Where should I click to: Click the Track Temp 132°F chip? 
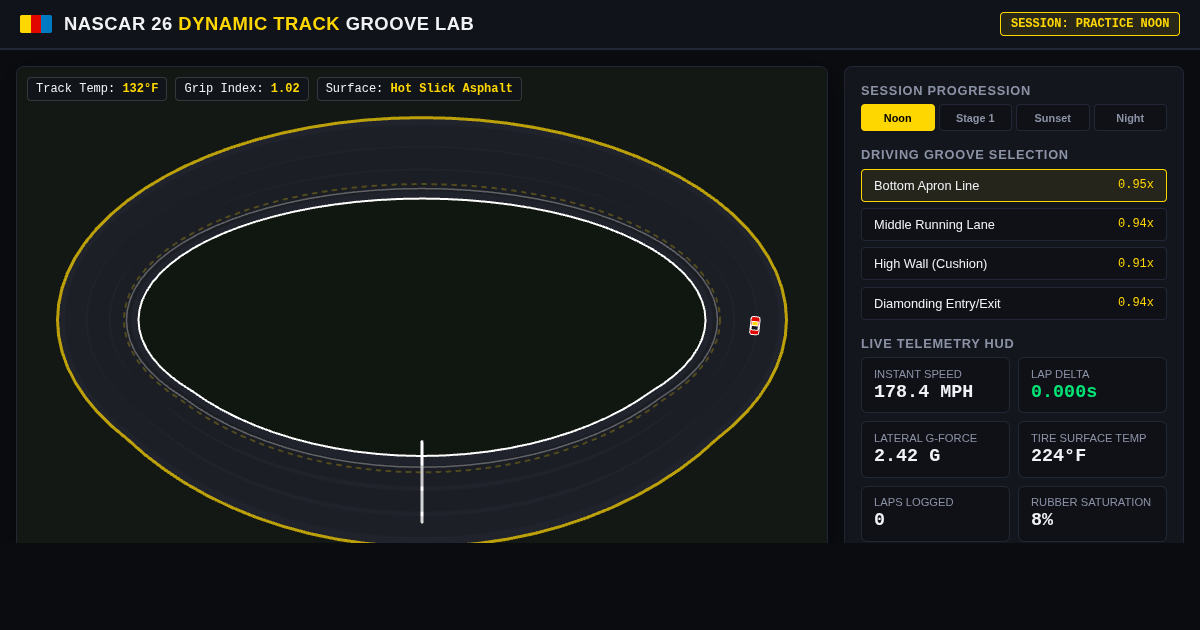[97, 89]
